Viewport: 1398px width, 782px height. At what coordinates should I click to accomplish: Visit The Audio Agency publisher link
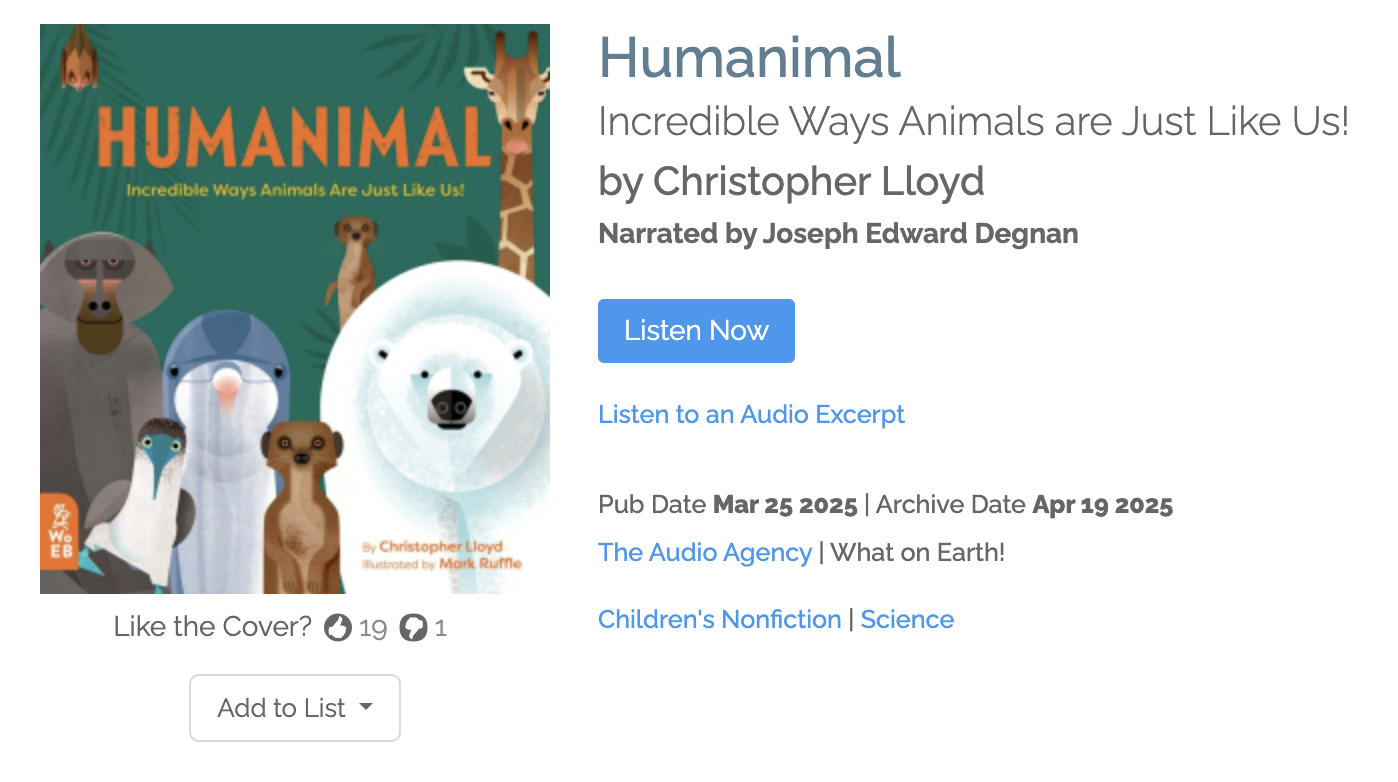coord(704,552)
